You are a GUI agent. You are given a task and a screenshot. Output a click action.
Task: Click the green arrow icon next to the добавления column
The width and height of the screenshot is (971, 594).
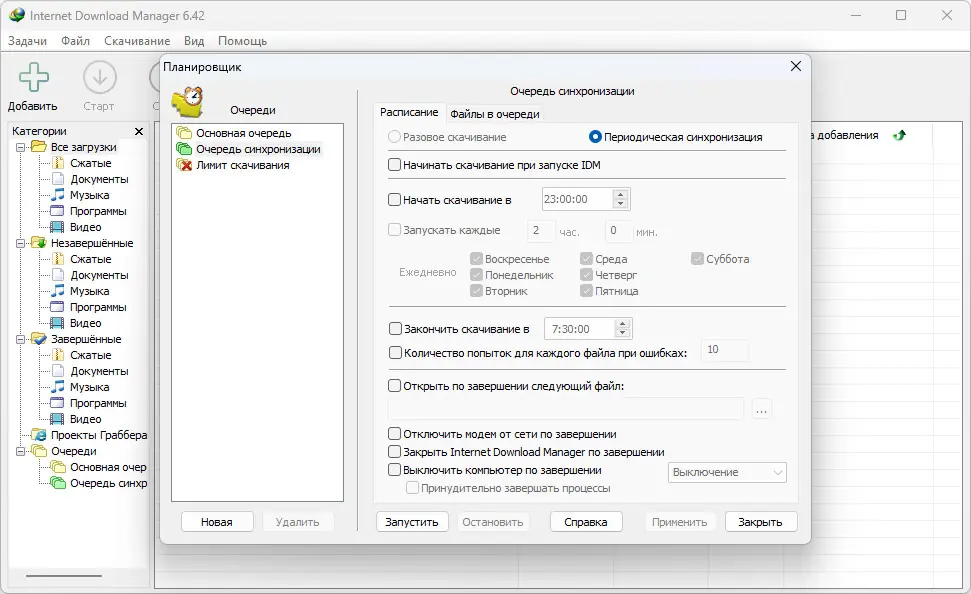(x=899, y=135)
